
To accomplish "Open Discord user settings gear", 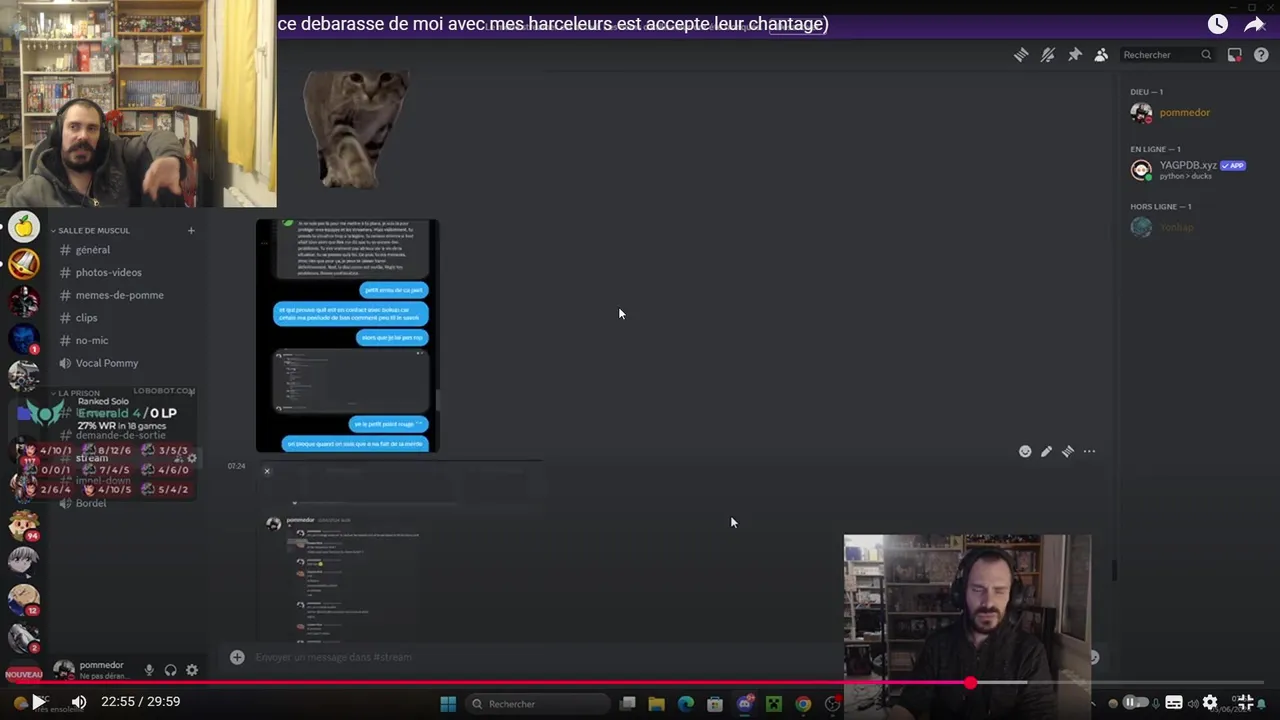I will 192,670.
